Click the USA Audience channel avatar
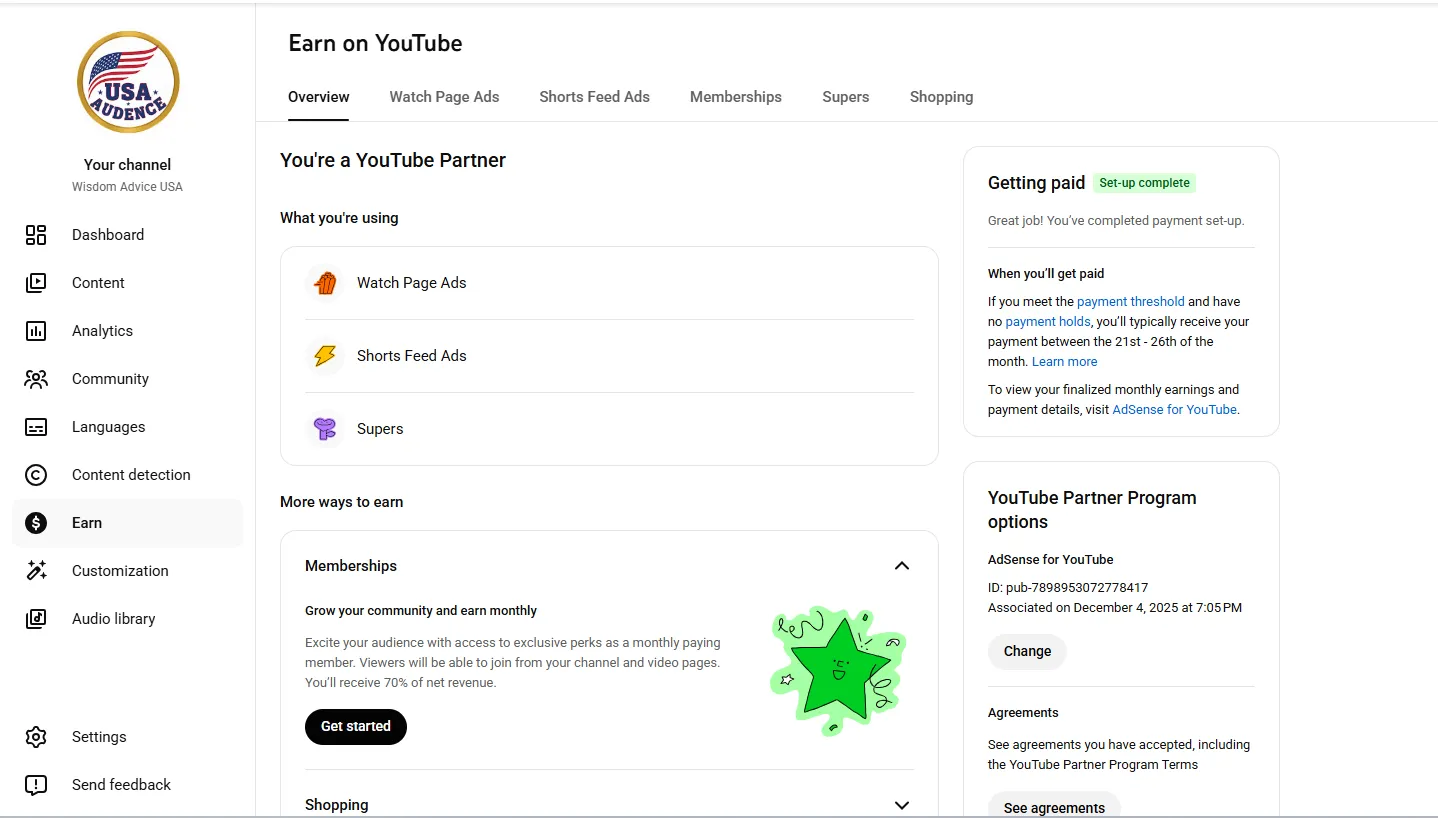The height and width of the screenshot is (818, 1438). (x=128, y=82)
